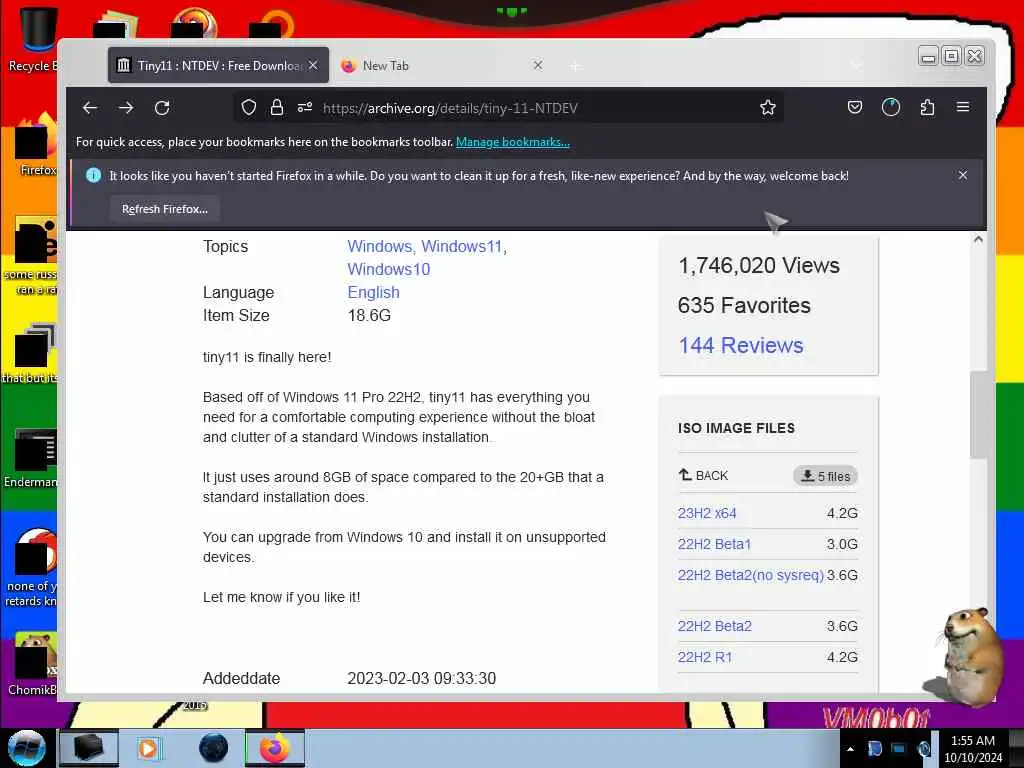The width and height of the screenshot is (1024, 768).
Task: Bookmark this page with the star icon
Action: coord(768,108)
